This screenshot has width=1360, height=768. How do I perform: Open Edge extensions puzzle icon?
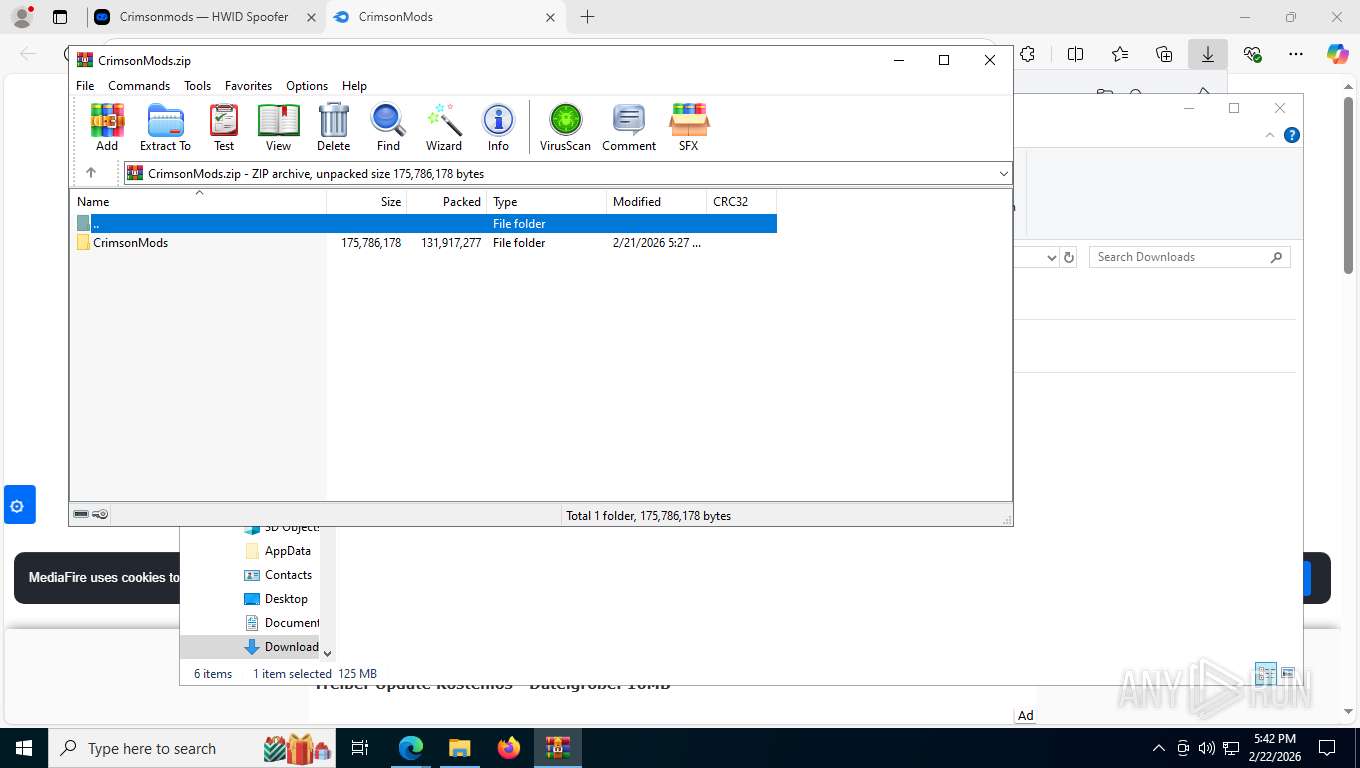coord(1027,54)
